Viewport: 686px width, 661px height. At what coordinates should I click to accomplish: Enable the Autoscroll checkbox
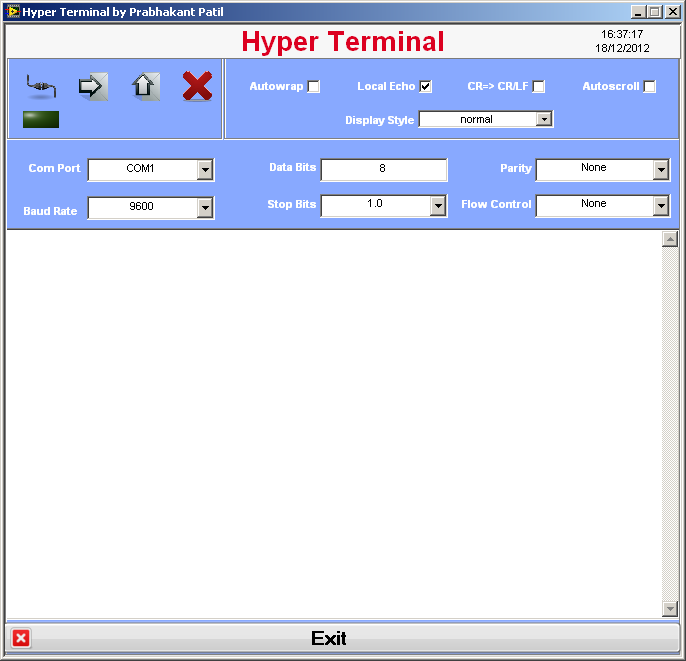pyautogui.click(x=650, y=87)
